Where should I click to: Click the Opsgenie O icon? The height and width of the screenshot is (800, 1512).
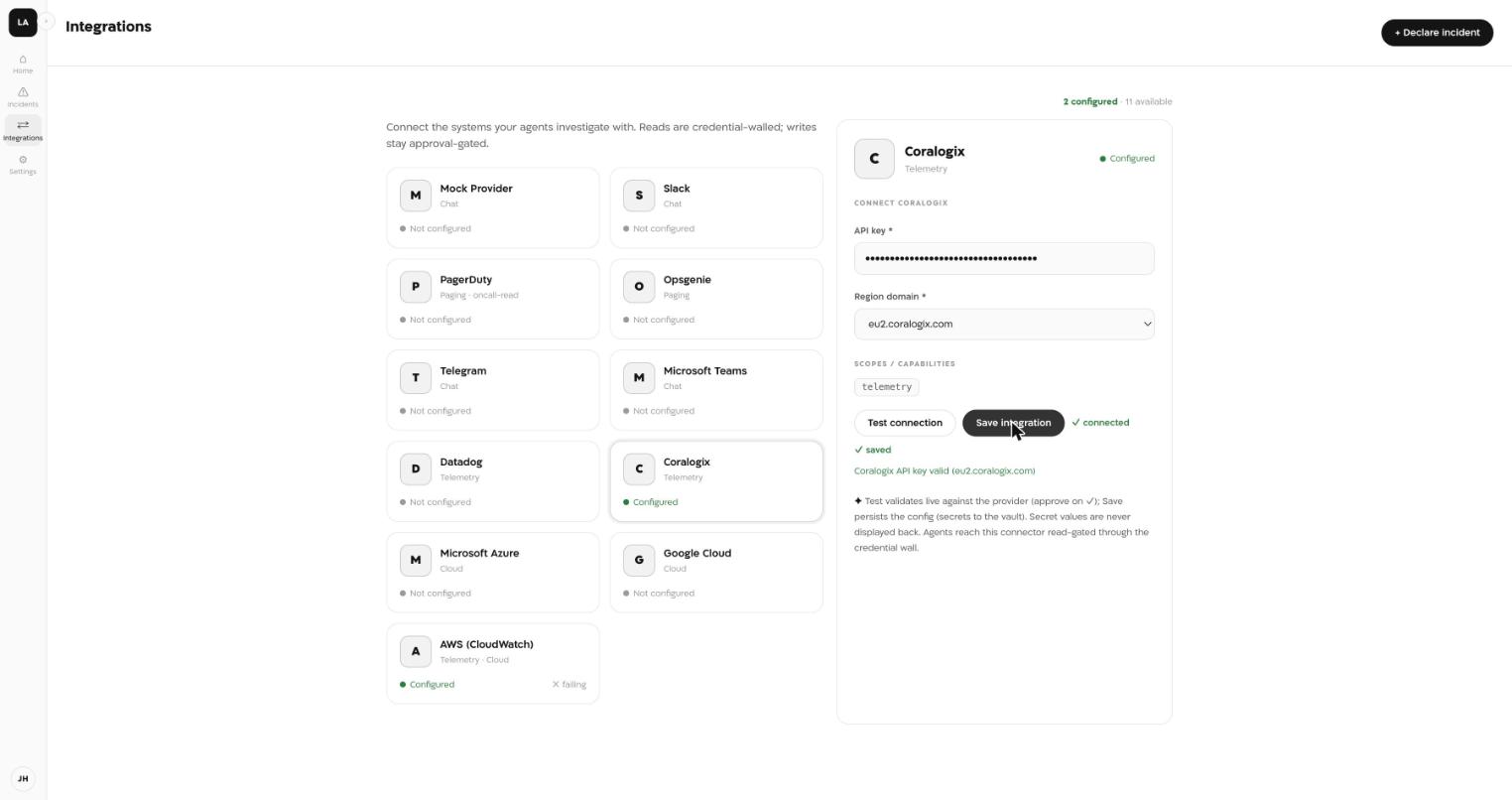coord(639,287)
